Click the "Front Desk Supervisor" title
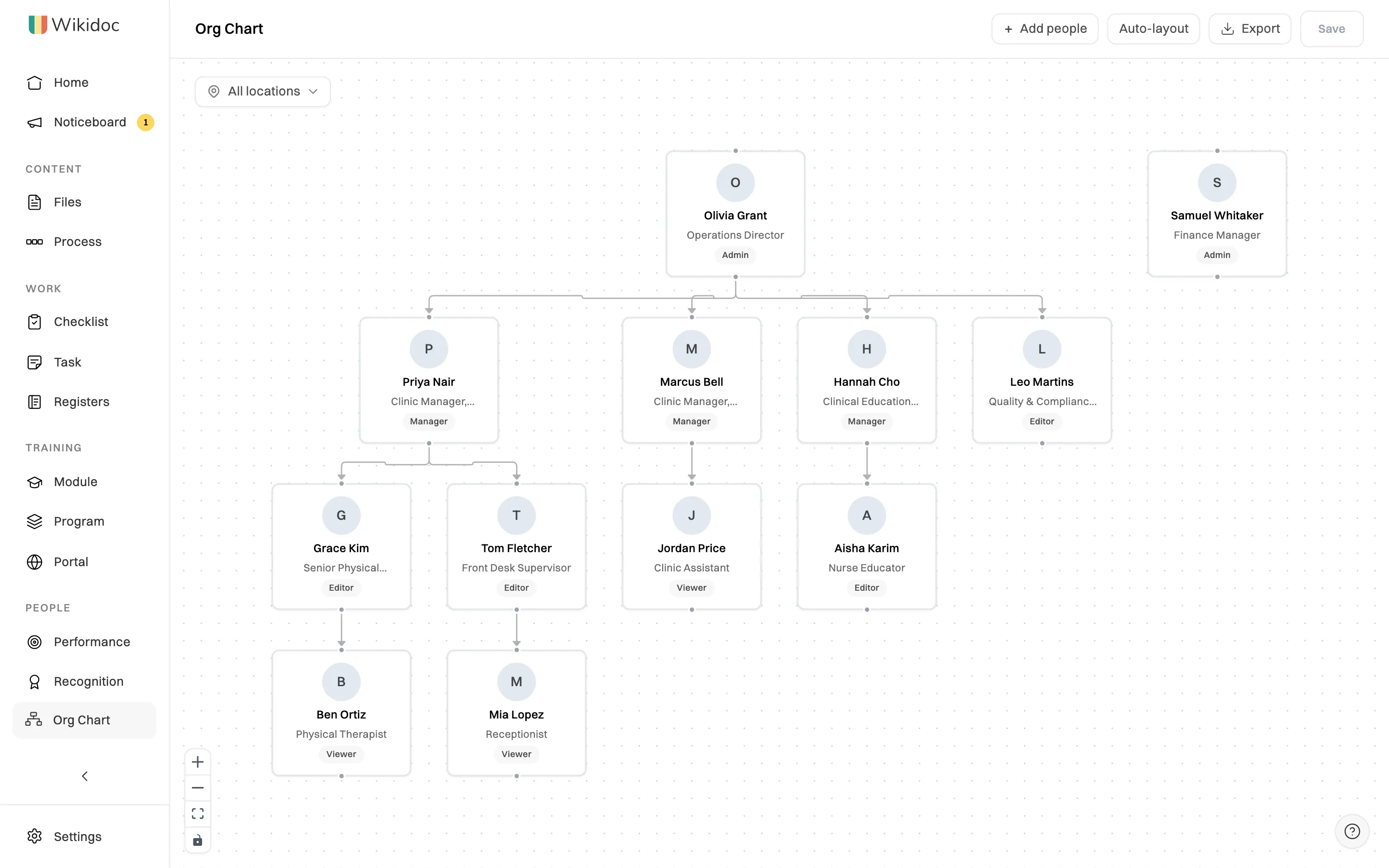Viewport: 1389px width, 868px height. (517, 568)
